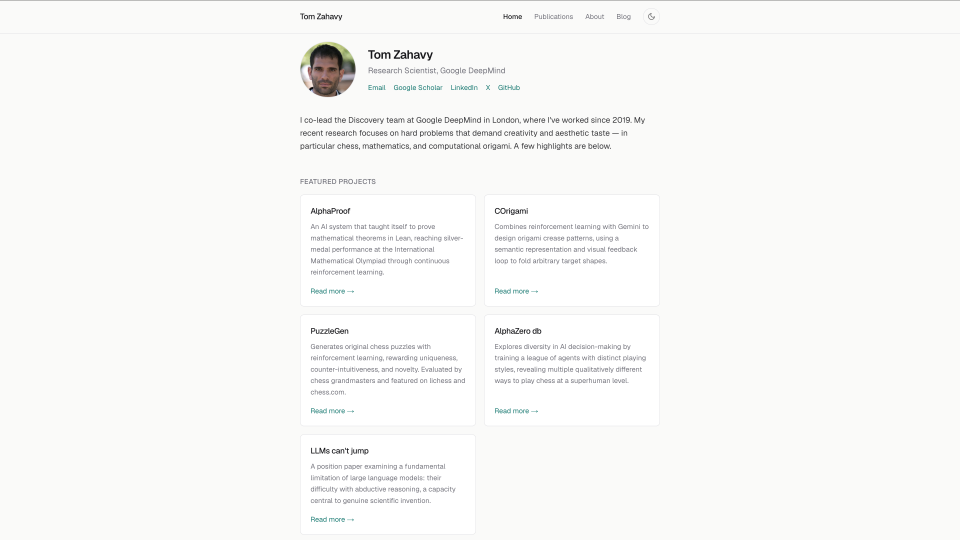Go to the About page
This screenshot has height=540, width=960.
pyautogui.click(x=594, y=17)
